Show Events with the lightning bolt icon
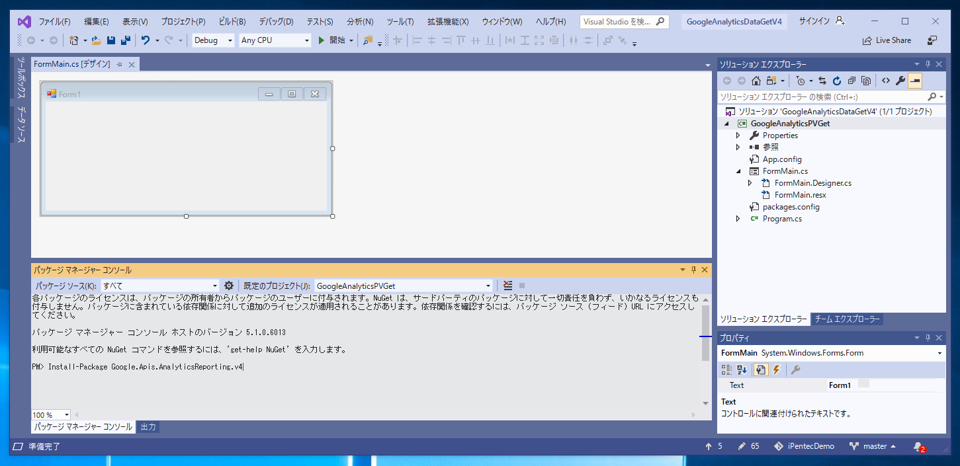 (776, 369)
